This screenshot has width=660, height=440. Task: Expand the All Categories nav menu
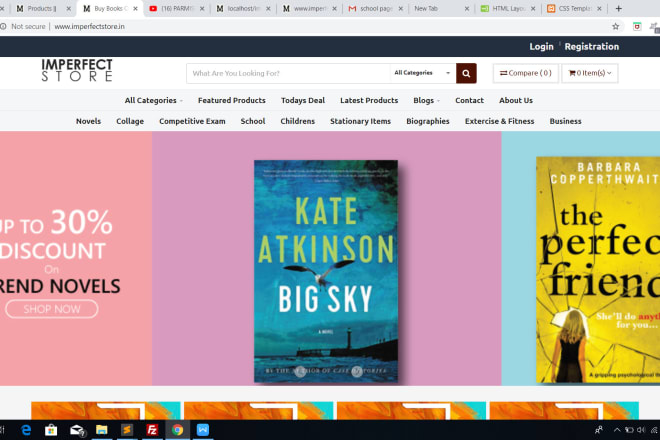pyautogui.click(x=153, y=100)
